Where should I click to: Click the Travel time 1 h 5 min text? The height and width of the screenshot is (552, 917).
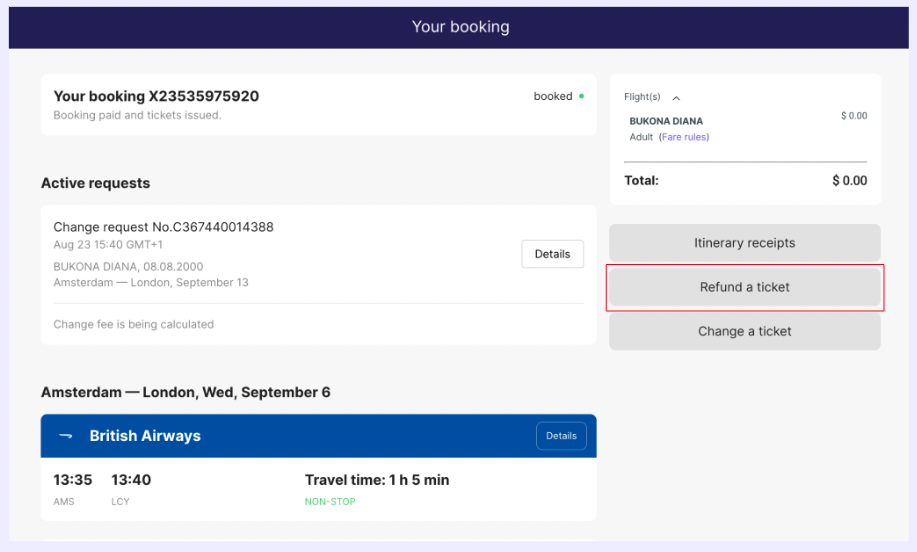coord(377,480)
